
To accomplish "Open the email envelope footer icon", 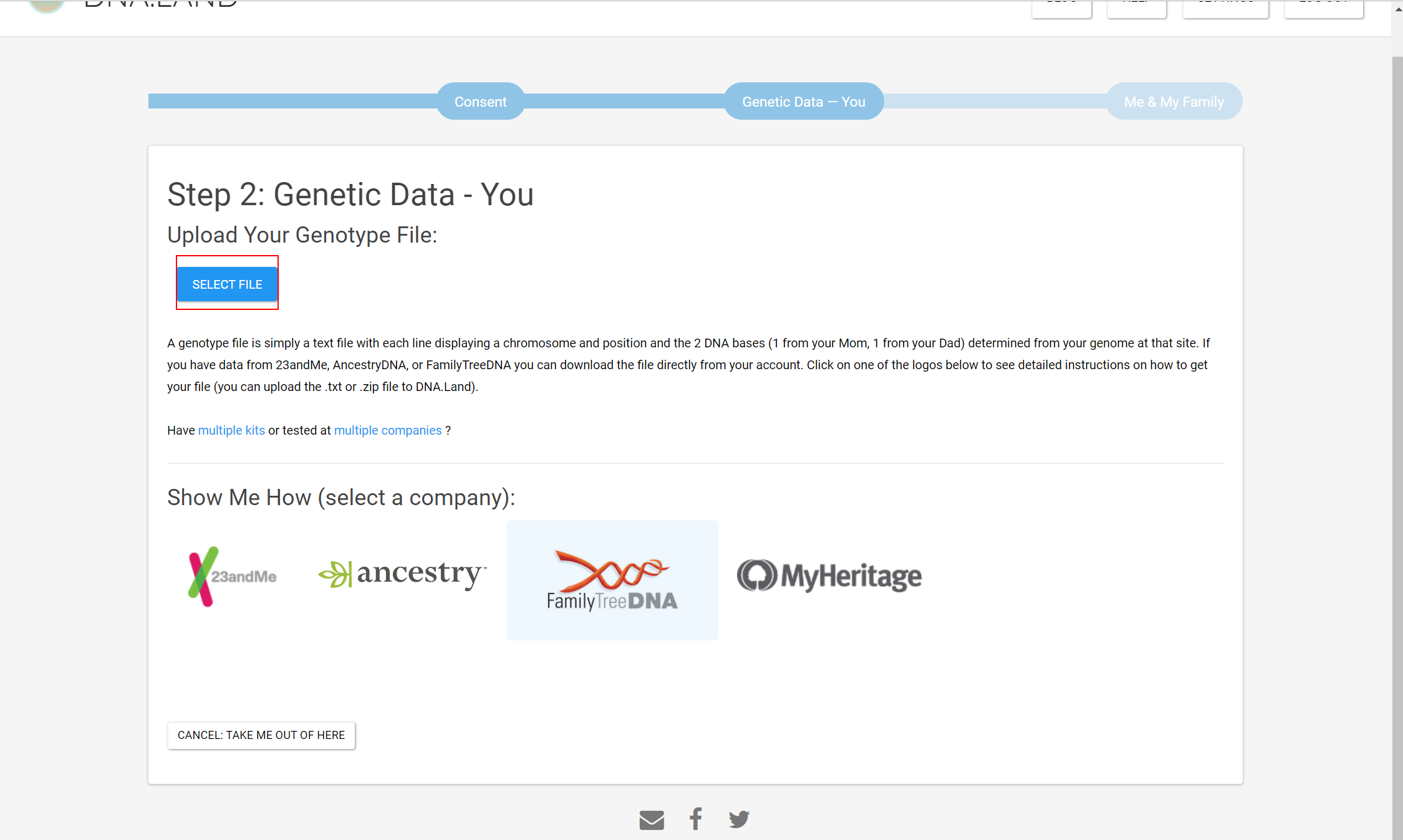I will (652, 820).
